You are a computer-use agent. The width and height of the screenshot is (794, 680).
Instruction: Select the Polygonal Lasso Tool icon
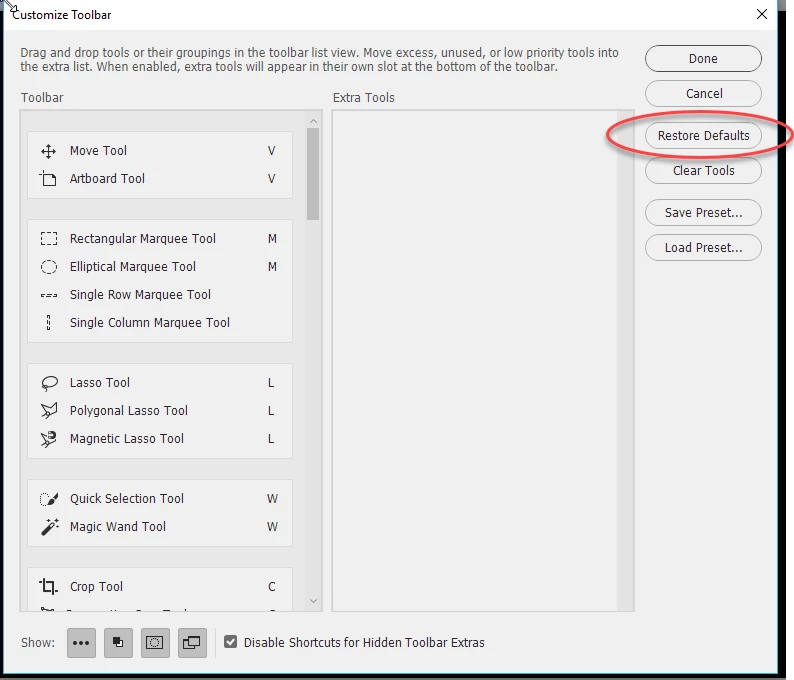[49, 411]
